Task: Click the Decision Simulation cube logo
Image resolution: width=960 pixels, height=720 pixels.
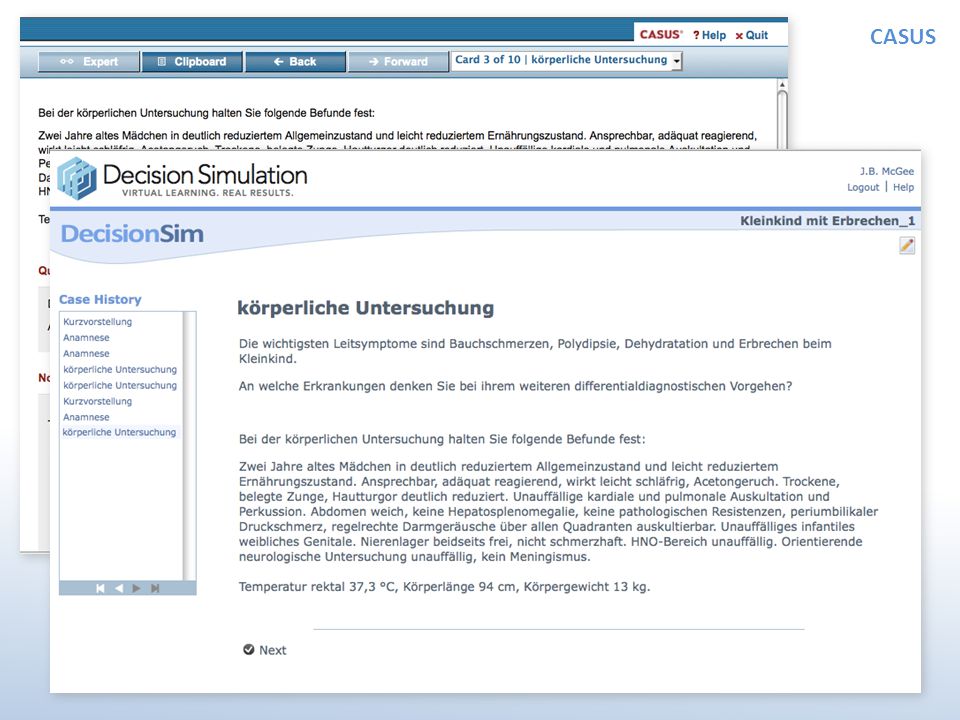Action: point(77,178)
